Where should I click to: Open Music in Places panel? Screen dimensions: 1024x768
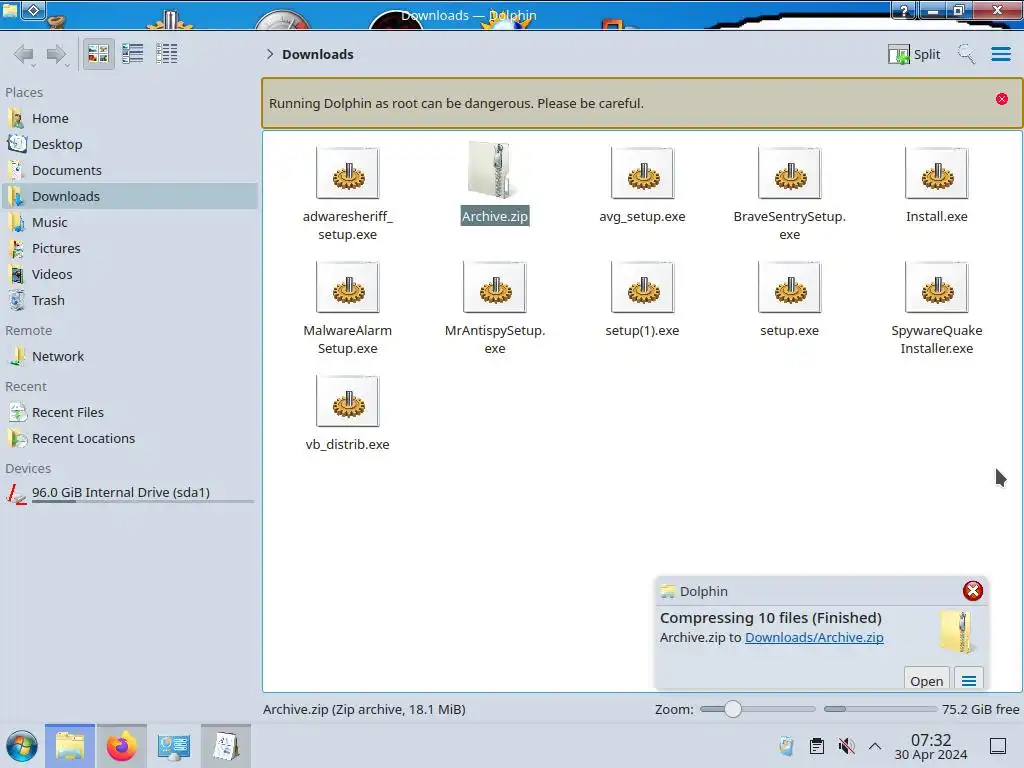(129, 223)
